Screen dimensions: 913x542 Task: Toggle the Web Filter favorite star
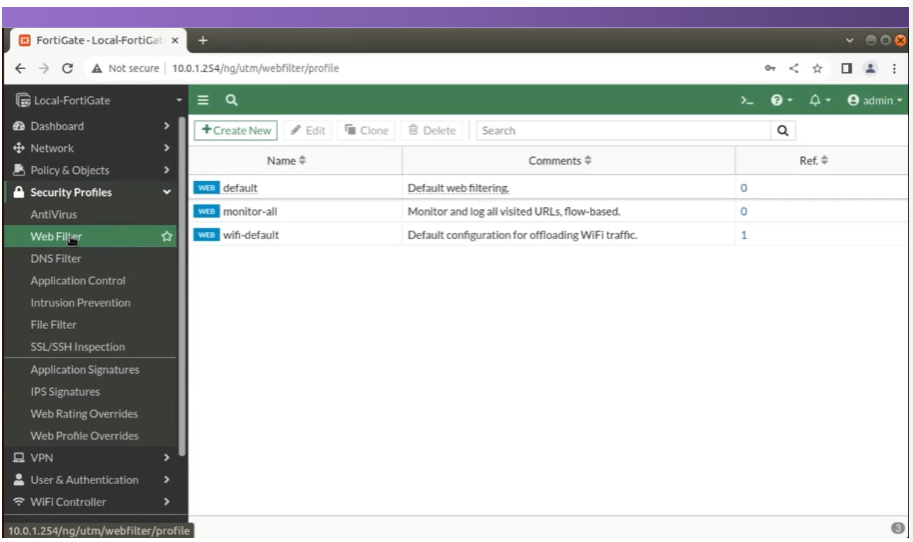(167, 236)
